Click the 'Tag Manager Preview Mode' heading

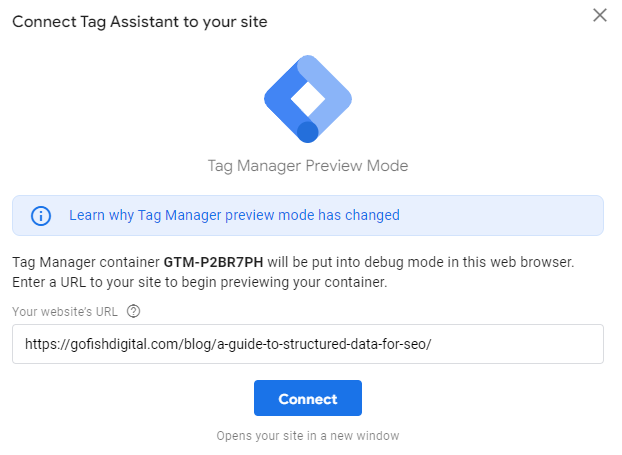(308, 166)
